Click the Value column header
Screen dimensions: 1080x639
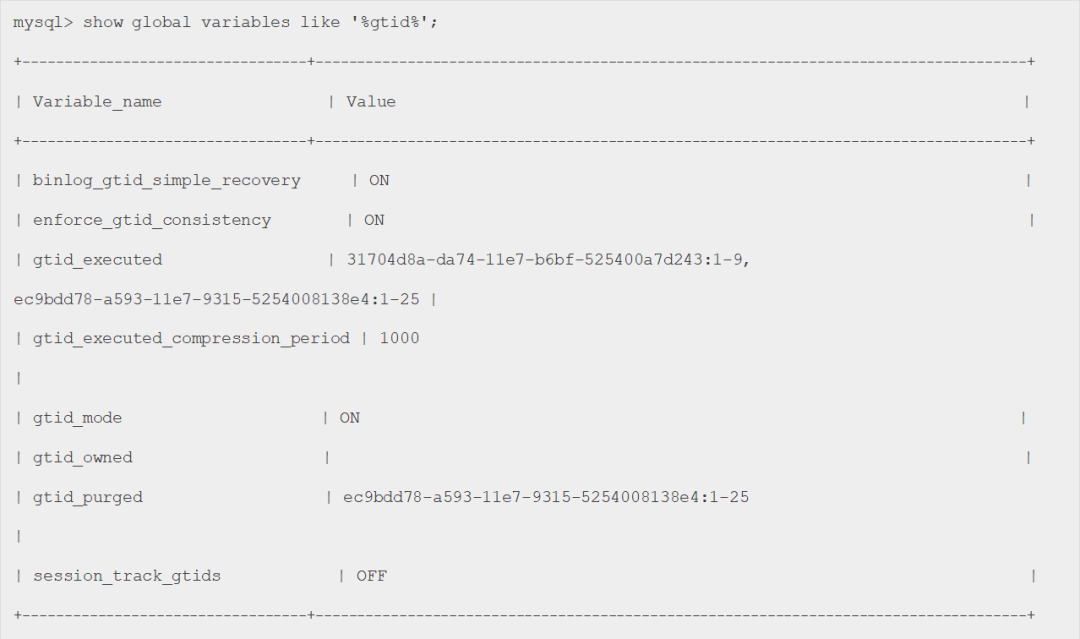(371, 101)
